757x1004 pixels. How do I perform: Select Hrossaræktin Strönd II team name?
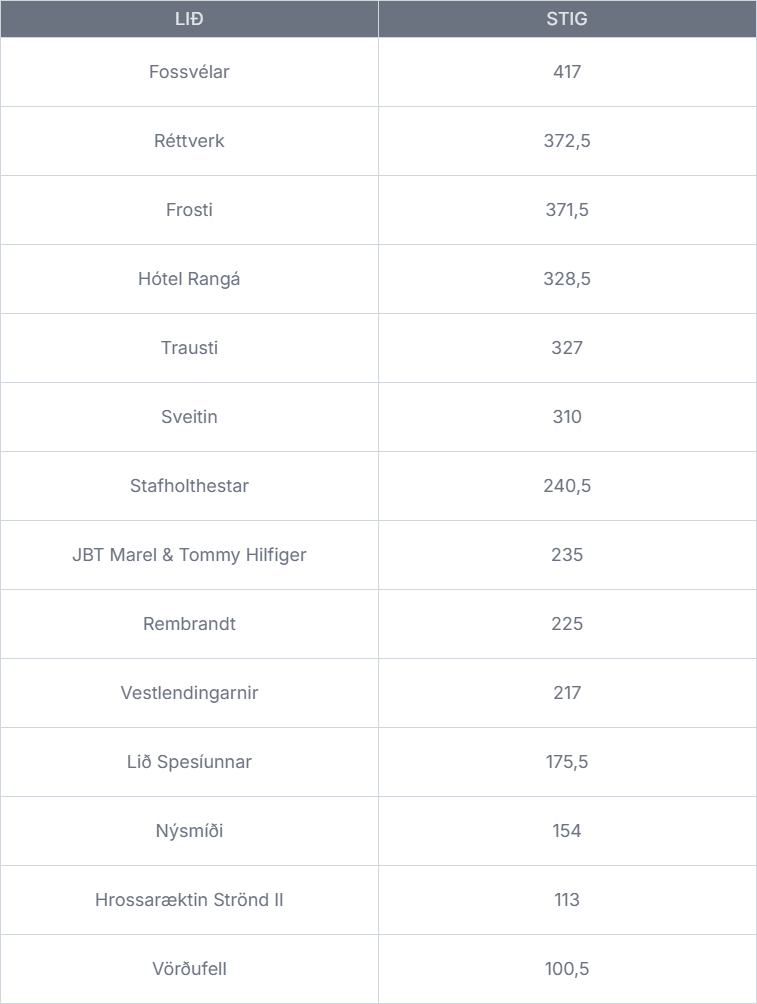click(x=189, y=900)
